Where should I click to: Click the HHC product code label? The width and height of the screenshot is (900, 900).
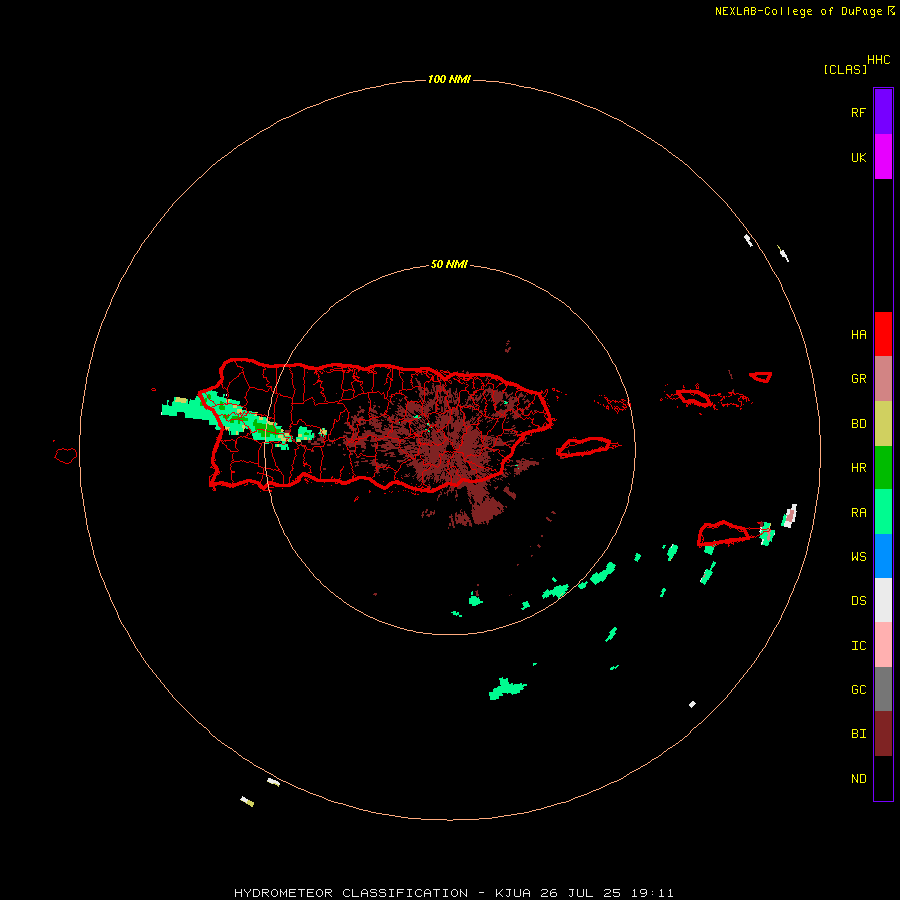[x=878, y=59]
